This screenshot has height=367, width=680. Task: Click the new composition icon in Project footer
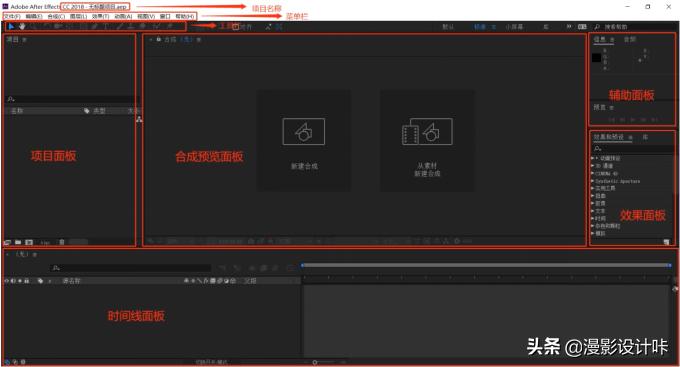coord(29,242)
